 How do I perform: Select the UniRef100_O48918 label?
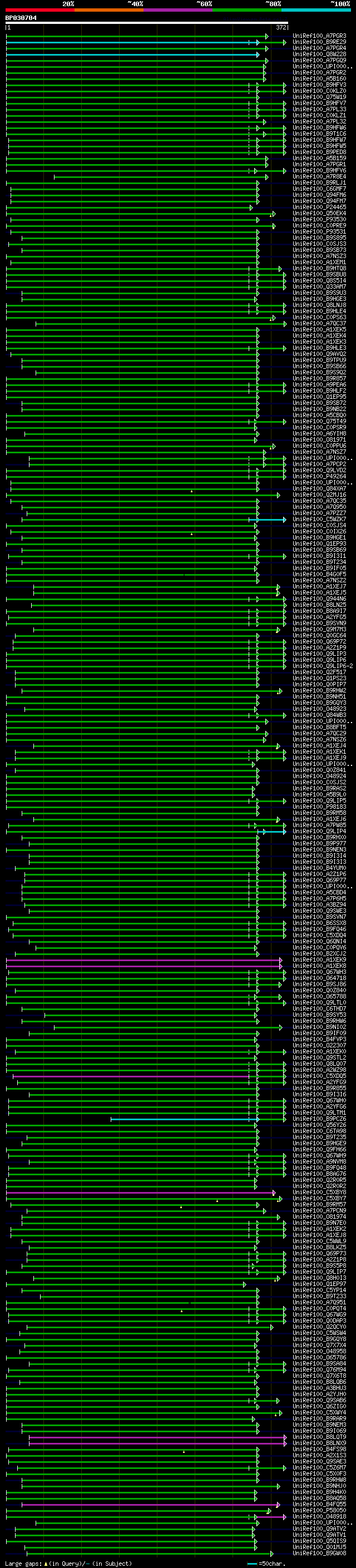(x=319, y=1517)
